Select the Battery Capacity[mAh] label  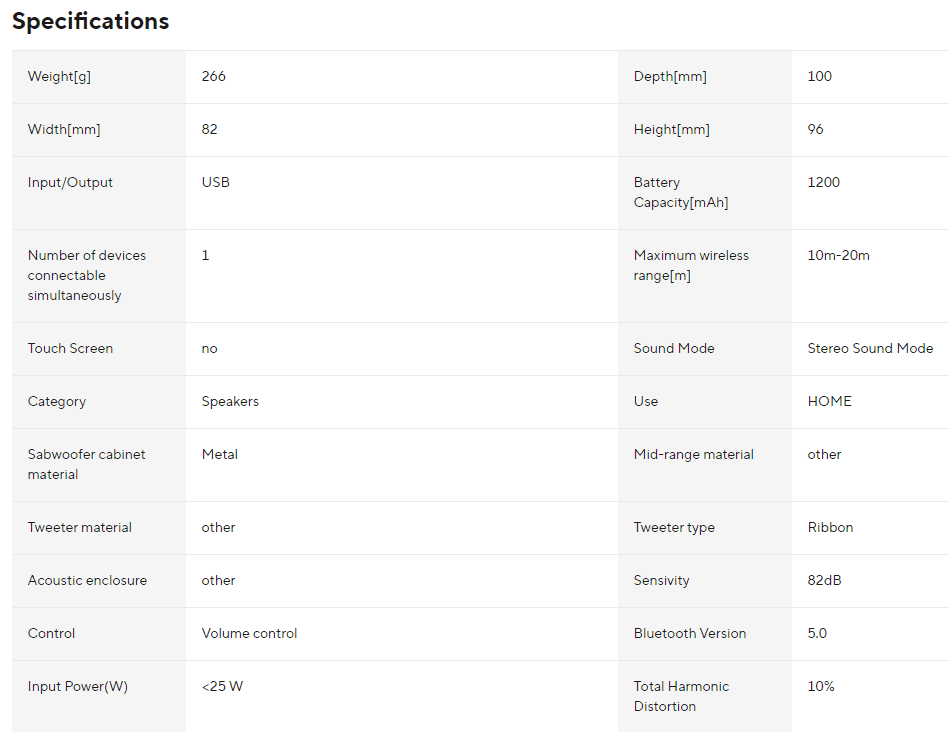click(681, 193)
